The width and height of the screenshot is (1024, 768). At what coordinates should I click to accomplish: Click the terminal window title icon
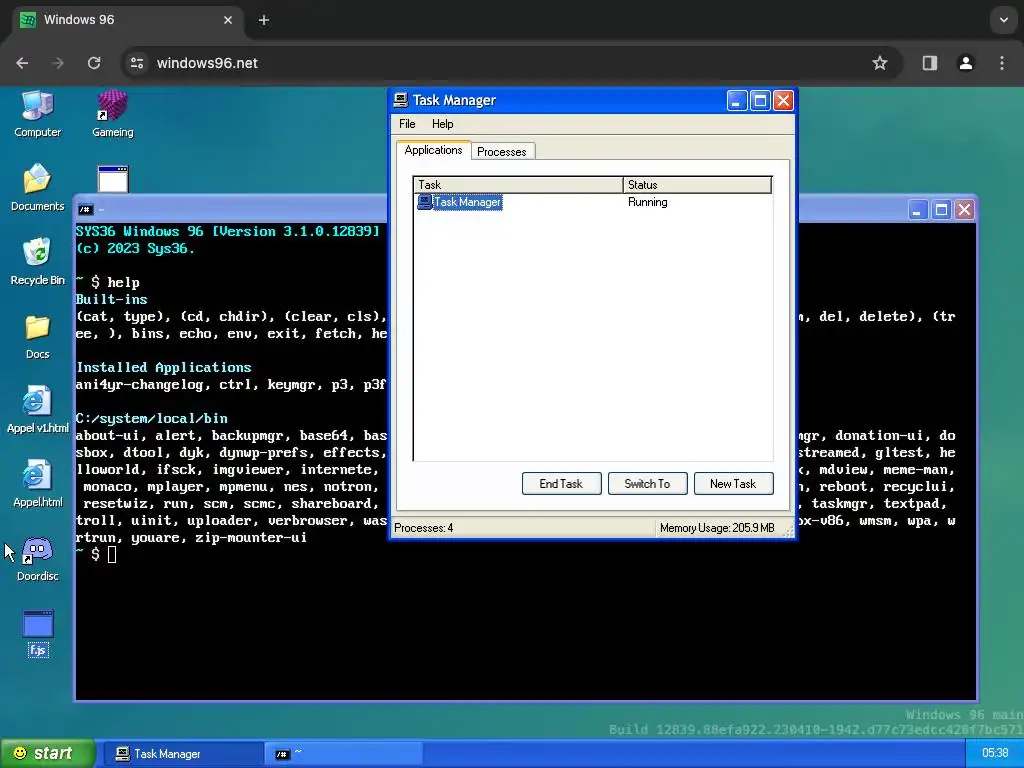(86, 210)
